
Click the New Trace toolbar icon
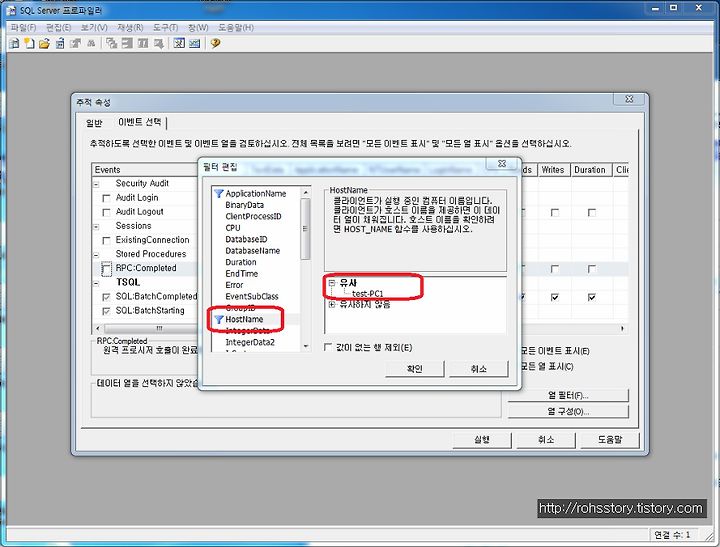(14, 44)
